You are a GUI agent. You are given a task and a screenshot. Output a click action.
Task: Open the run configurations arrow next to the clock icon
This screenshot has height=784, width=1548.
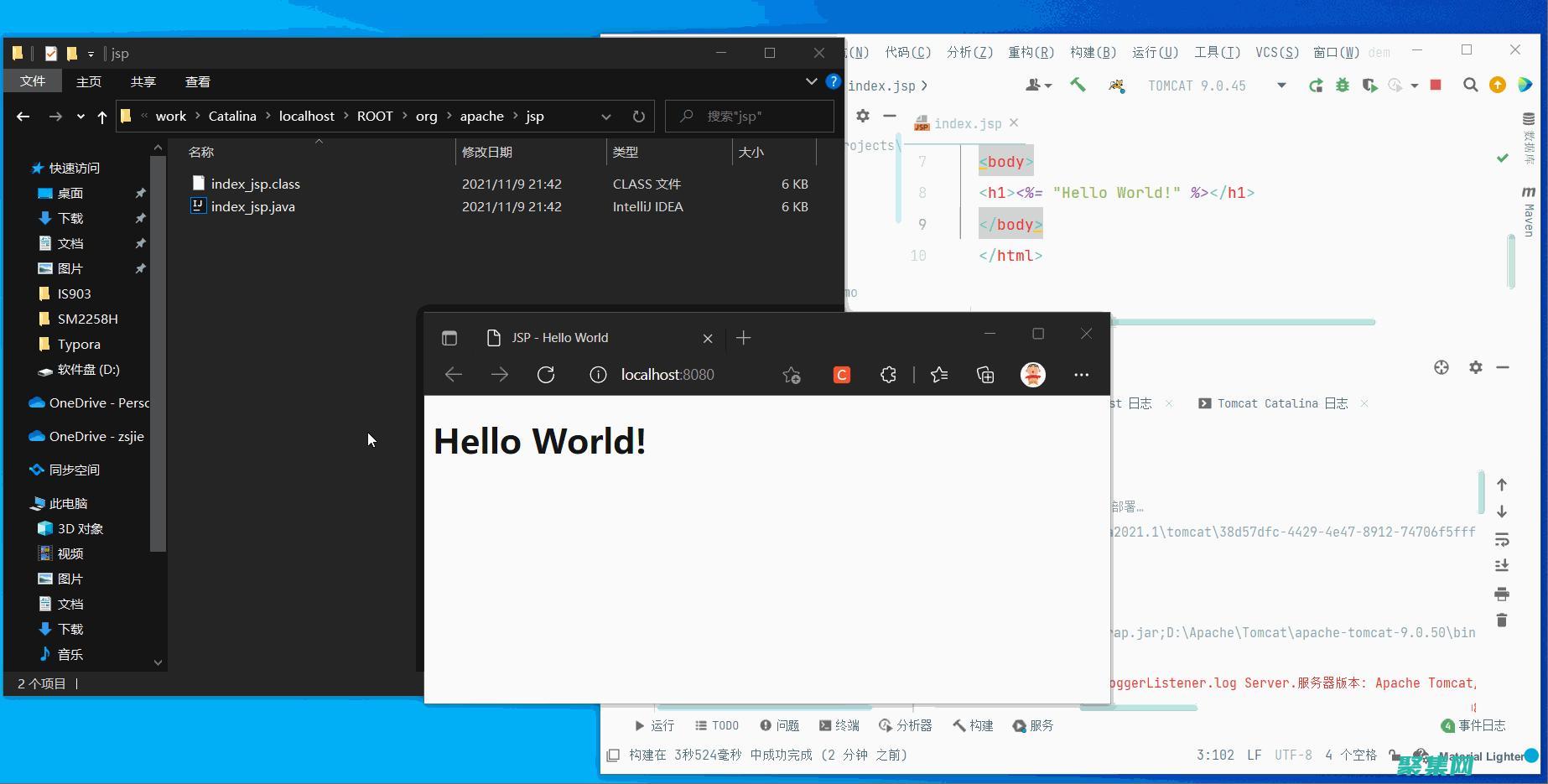click(1413, 87)
